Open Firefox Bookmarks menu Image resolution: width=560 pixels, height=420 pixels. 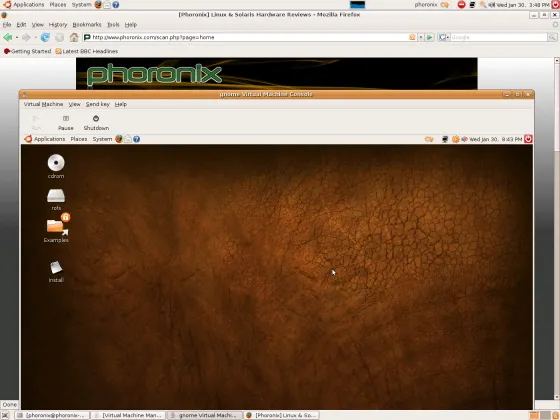click(87, 25)
